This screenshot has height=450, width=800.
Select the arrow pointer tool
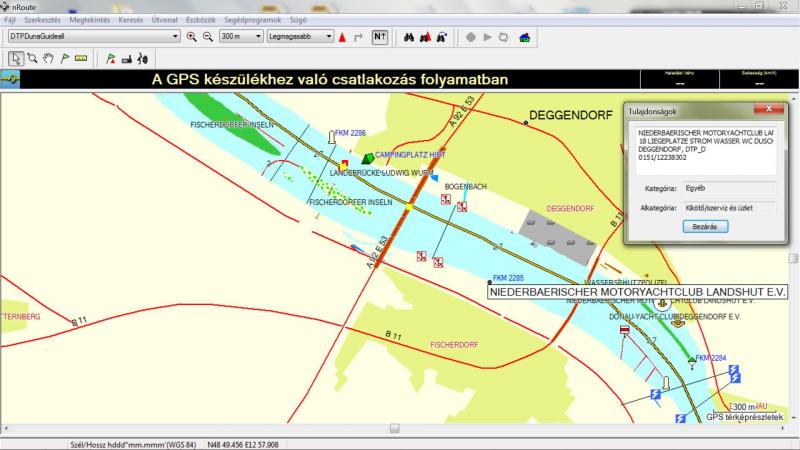click(x=16, y=59)
